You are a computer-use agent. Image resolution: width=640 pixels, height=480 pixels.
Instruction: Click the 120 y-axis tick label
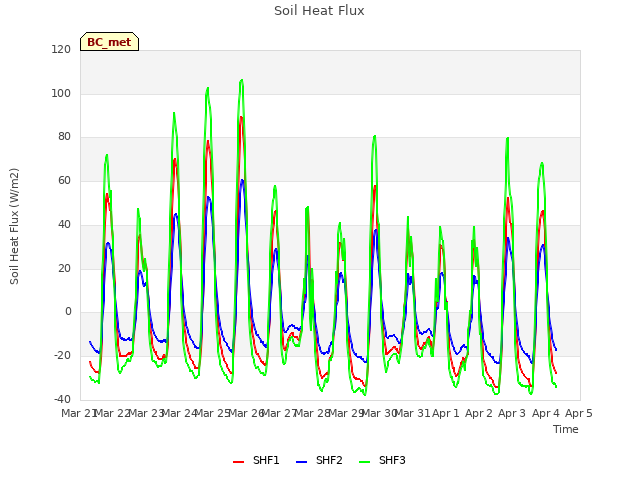point(61,50)
